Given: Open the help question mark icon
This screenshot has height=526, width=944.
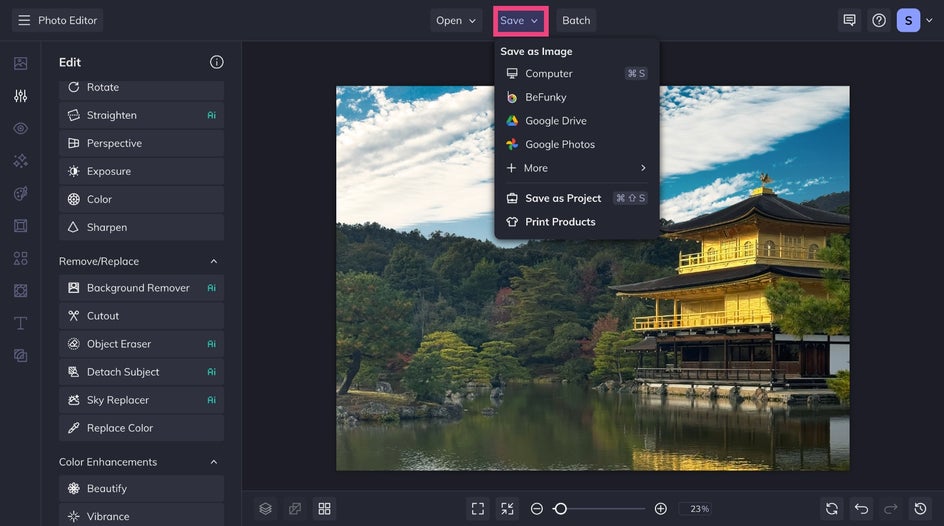Looking at the screenshot, I should [x=879, y=20].
